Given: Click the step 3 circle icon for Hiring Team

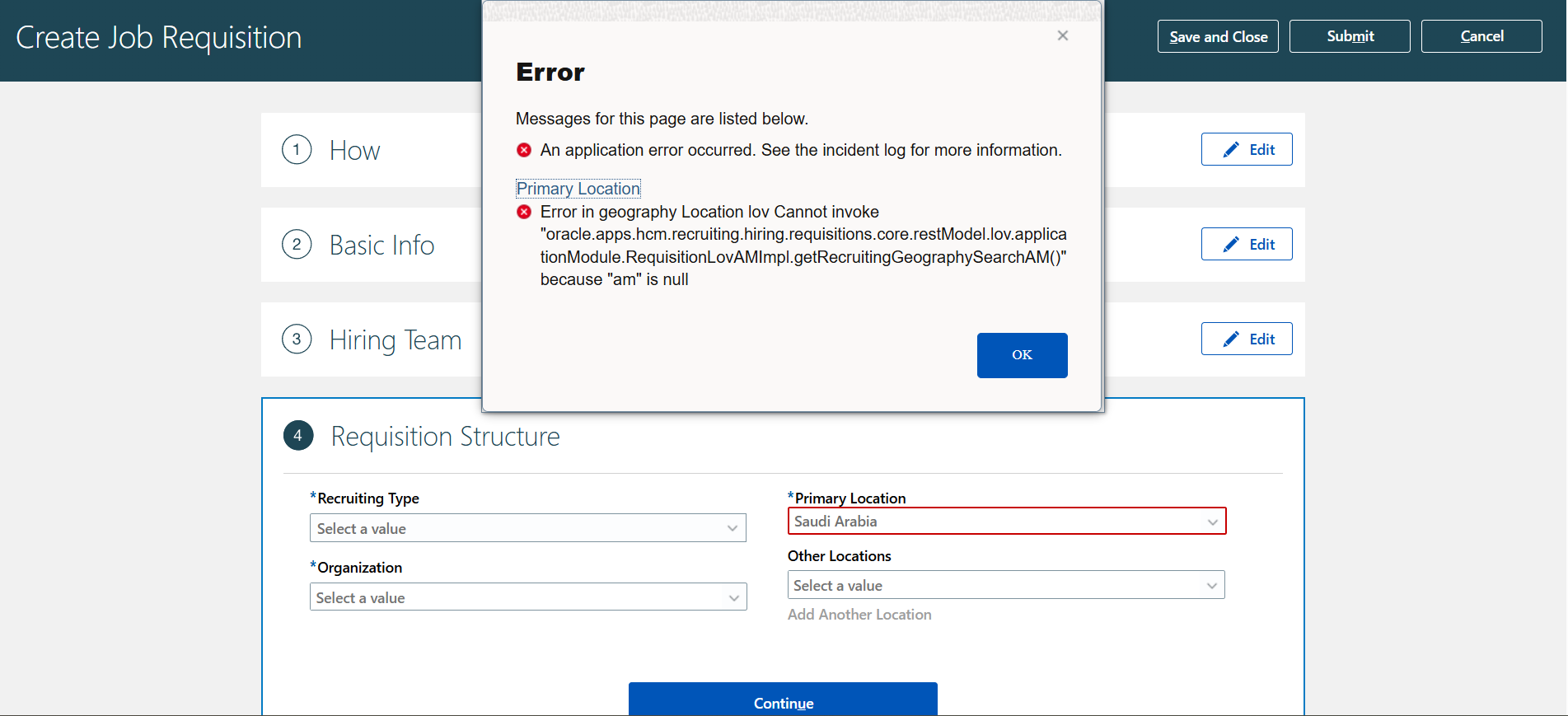Looking at the screenshot, I should (x=297, y=339).
